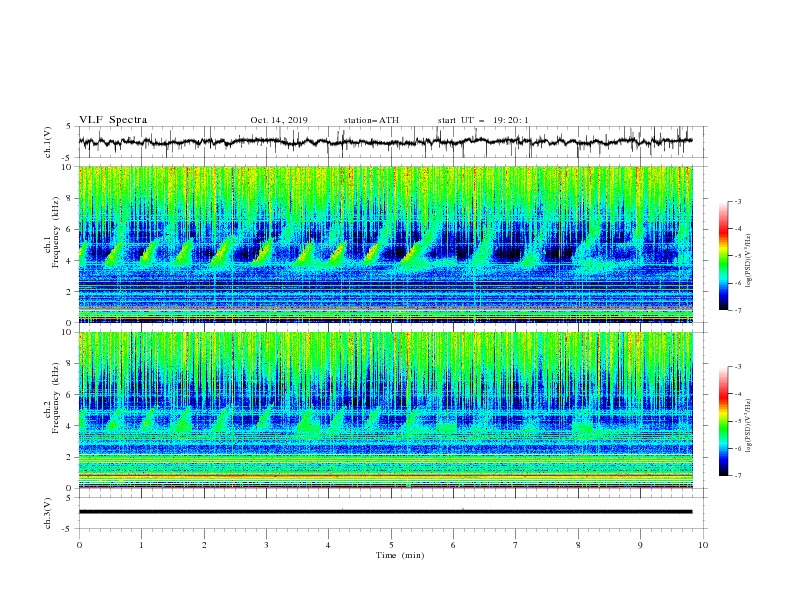Click the "-6" tick on the lower colorbar
The height and width of the screenshot is (612, 792).
coord(738,448)
